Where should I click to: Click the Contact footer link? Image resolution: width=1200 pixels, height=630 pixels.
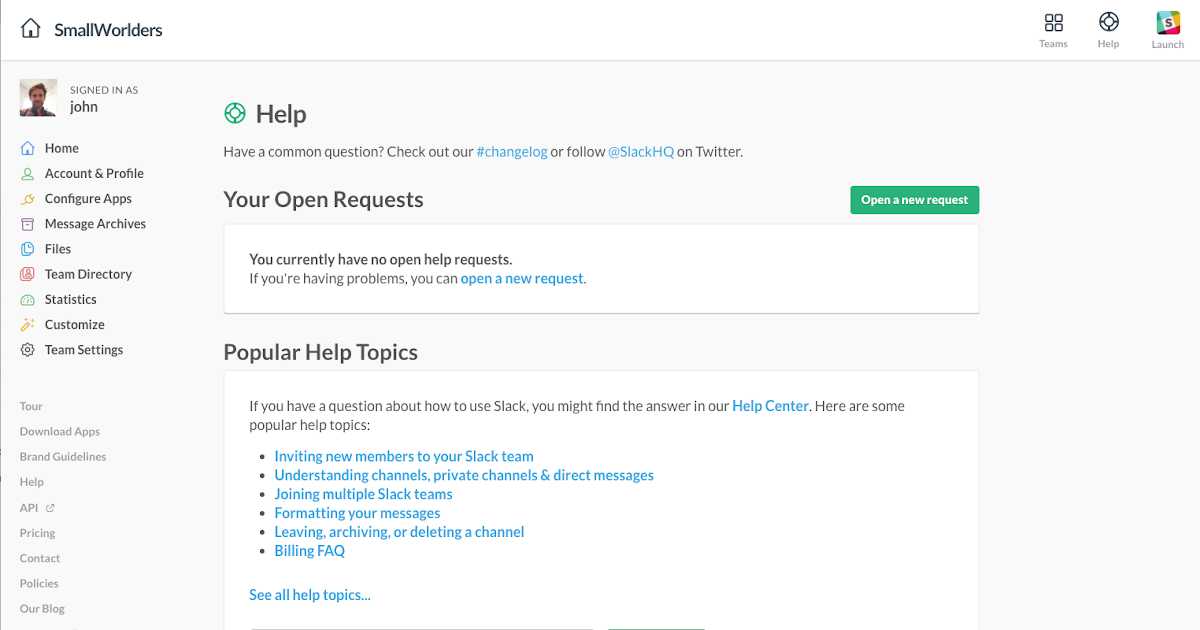[40, 558]
